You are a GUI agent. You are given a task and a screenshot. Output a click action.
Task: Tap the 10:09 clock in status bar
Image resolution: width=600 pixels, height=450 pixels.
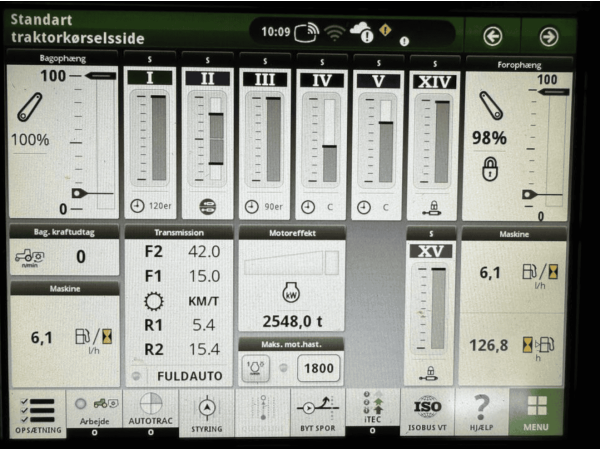[276, 32]
